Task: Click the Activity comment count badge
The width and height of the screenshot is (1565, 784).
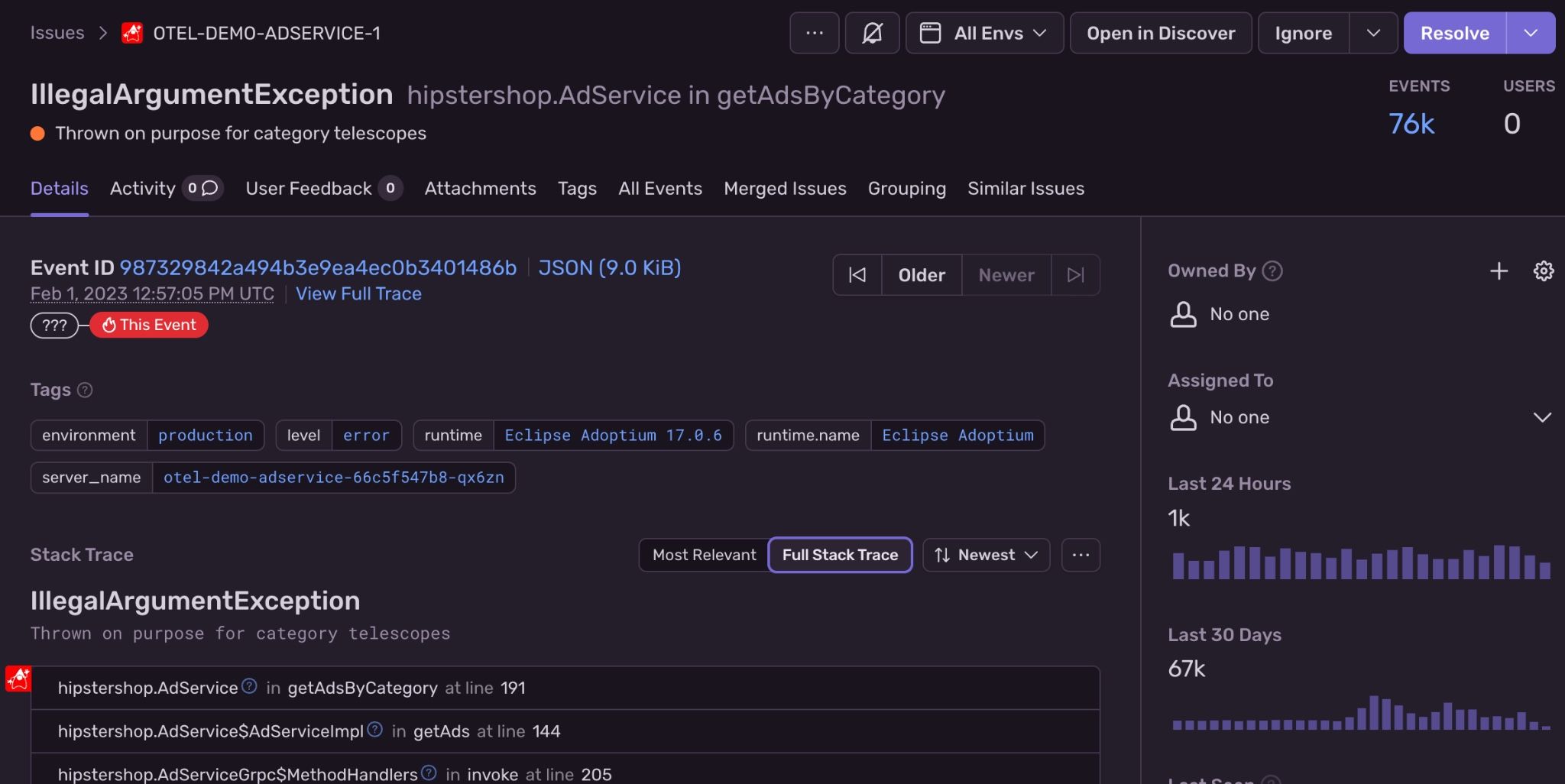Action: click(203, 188)
